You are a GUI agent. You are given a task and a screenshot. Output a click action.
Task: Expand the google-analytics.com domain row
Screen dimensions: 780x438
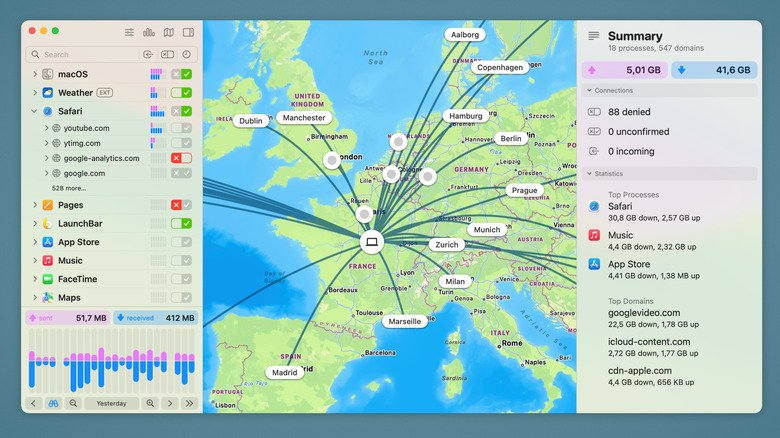(x=46, y=158)
